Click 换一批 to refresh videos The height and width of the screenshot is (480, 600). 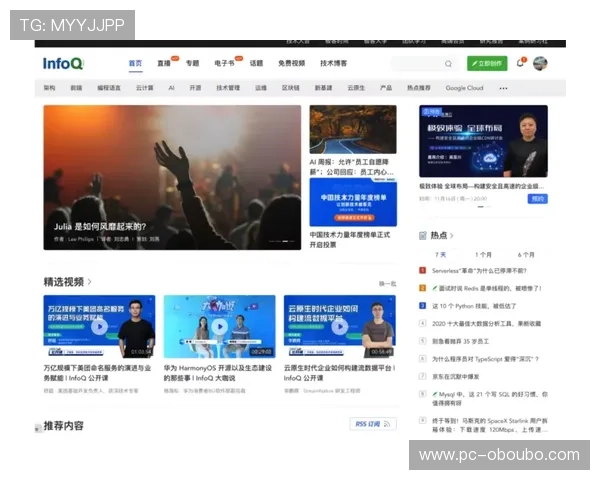(387, 284)
